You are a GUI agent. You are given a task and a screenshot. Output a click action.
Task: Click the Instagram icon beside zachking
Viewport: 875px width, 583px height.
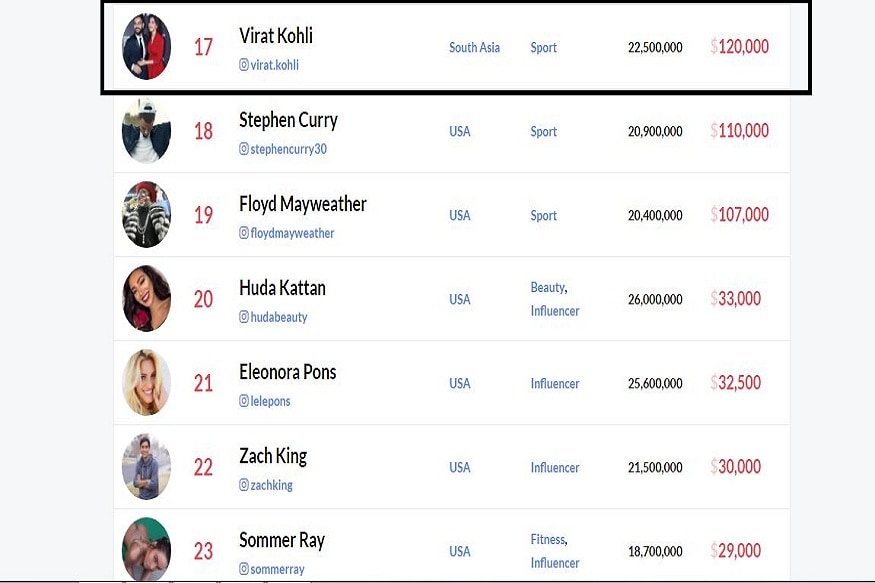click(x=244, y=485)
